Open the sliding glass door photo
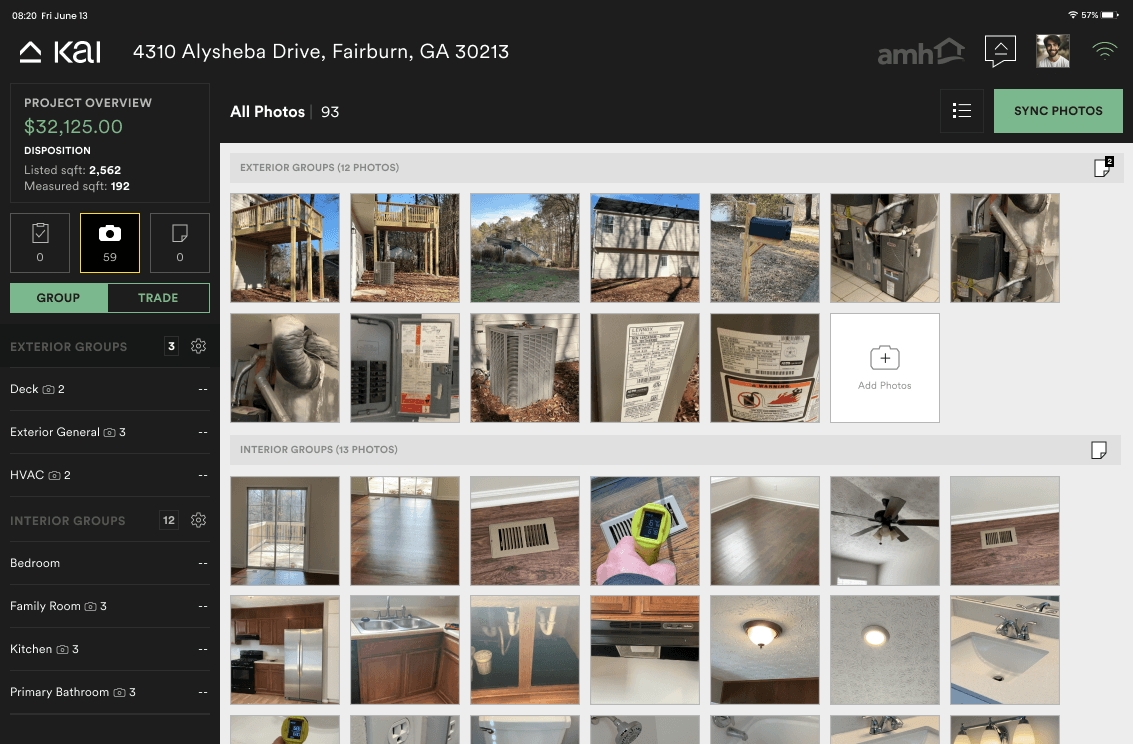The image size is (1133, 744). point(285,531)
